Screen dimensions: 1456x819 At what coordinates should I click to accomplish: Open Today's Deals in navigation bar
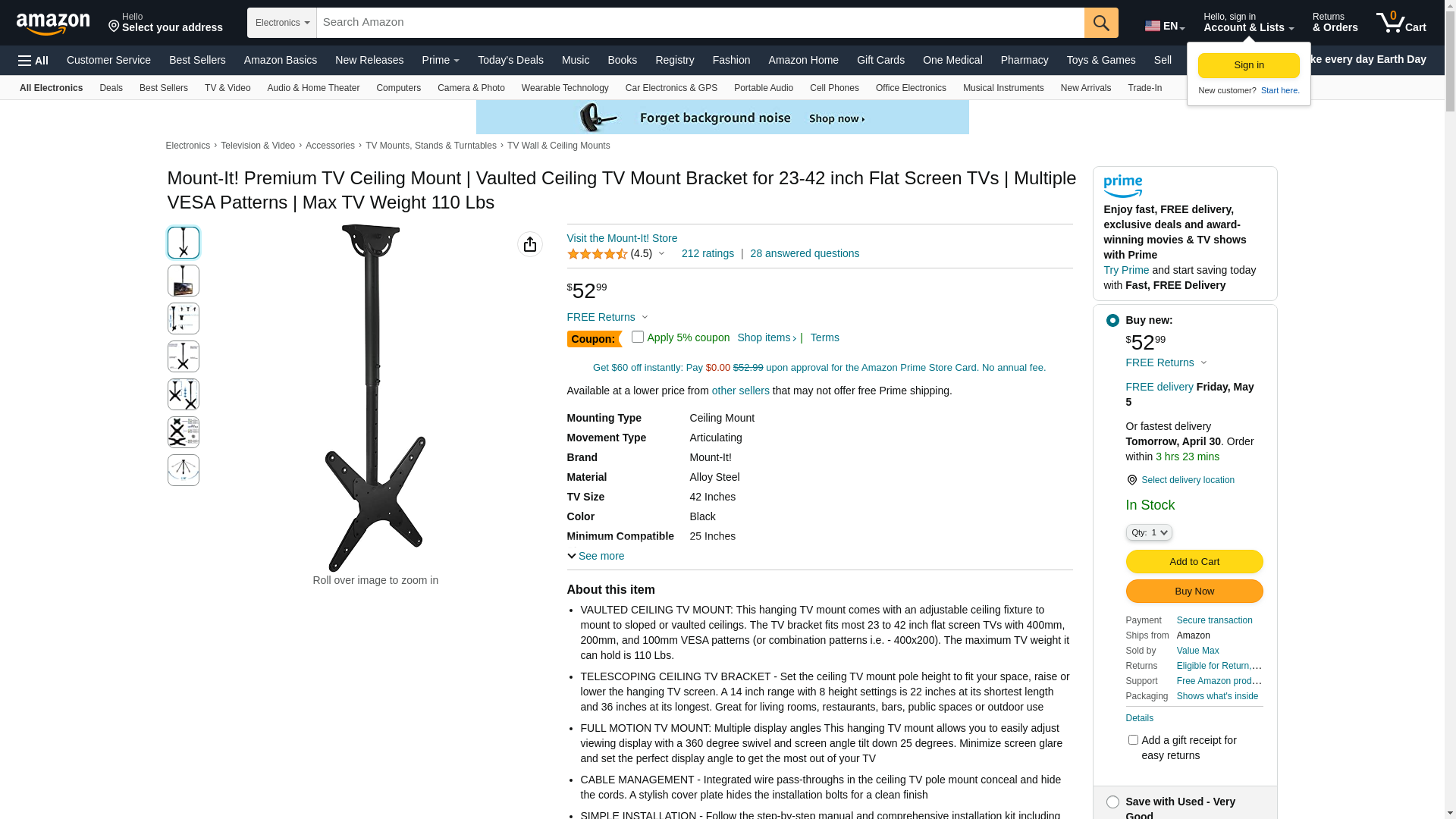[510, 60]
